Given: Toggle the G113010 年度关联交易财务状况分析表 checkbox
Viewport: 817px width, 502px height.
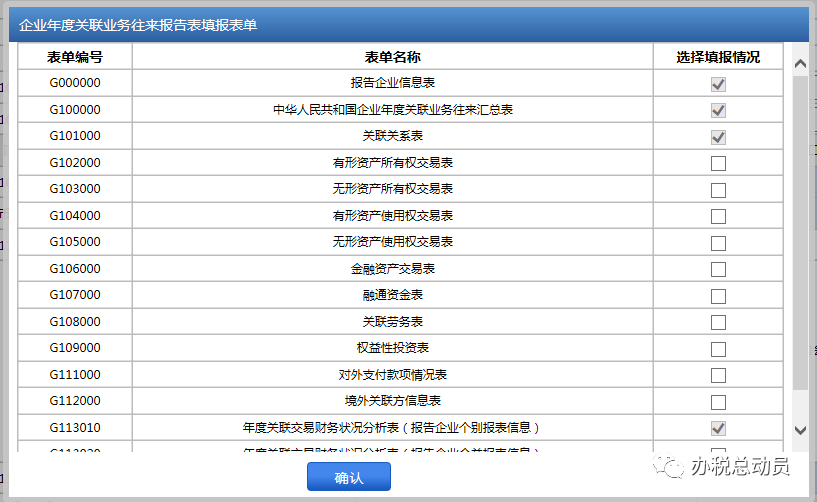Looking at the screenshot, I should click(718, 428).
